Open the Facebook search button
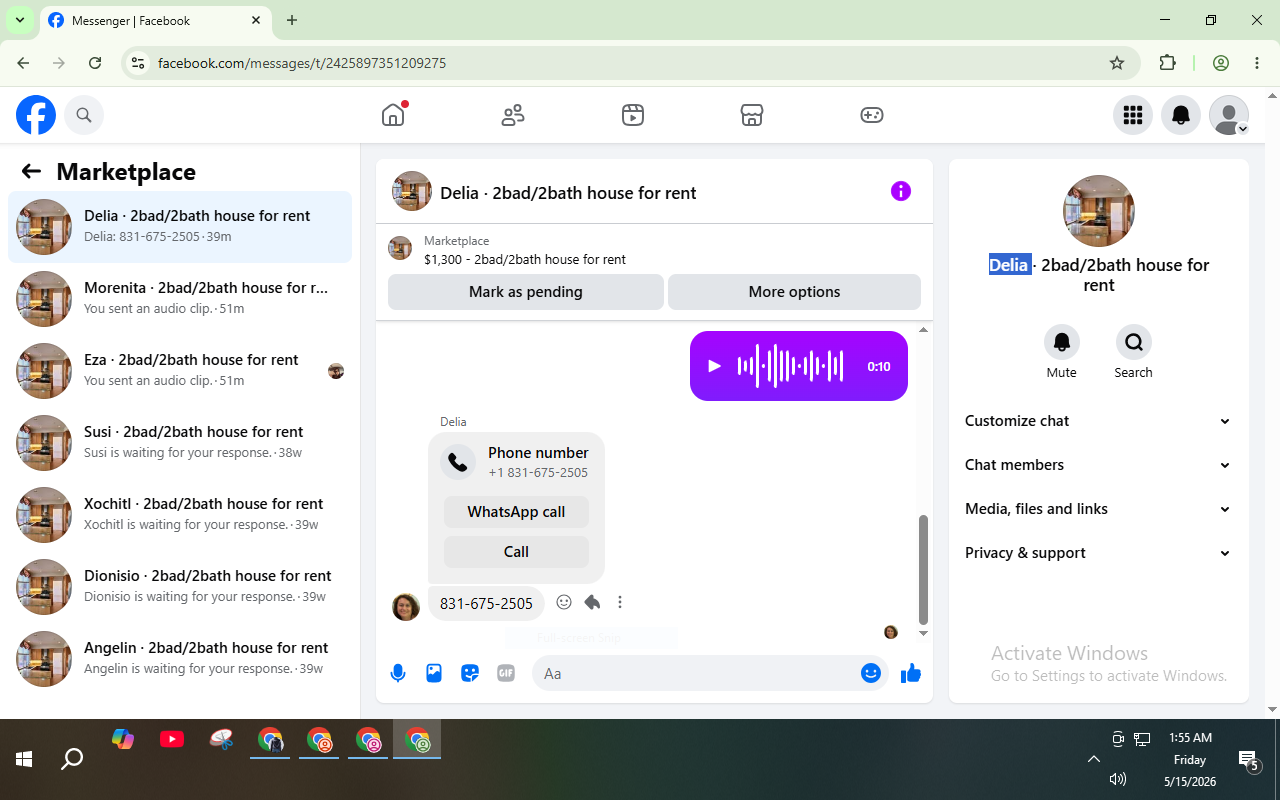The height and width of the screenshot is (800, 1280). pos(84,115)
